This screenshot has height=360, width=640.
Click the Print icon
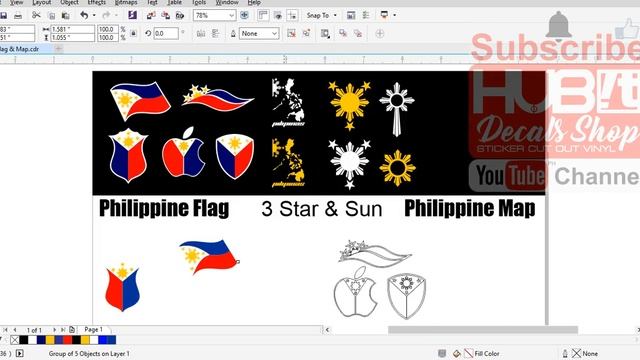coord(18,16)
